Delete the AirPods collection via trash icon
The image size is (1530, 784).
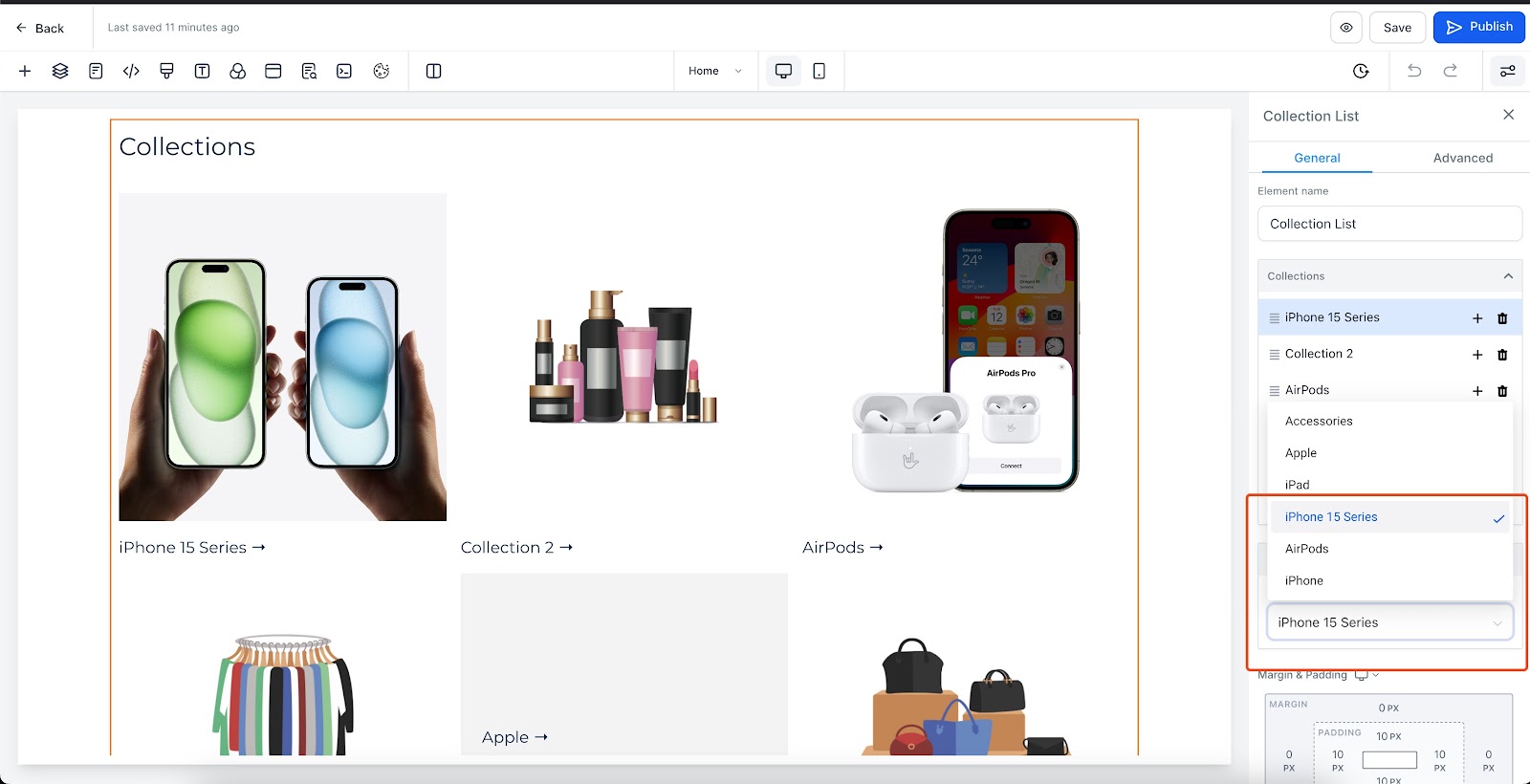(1502, 391)
